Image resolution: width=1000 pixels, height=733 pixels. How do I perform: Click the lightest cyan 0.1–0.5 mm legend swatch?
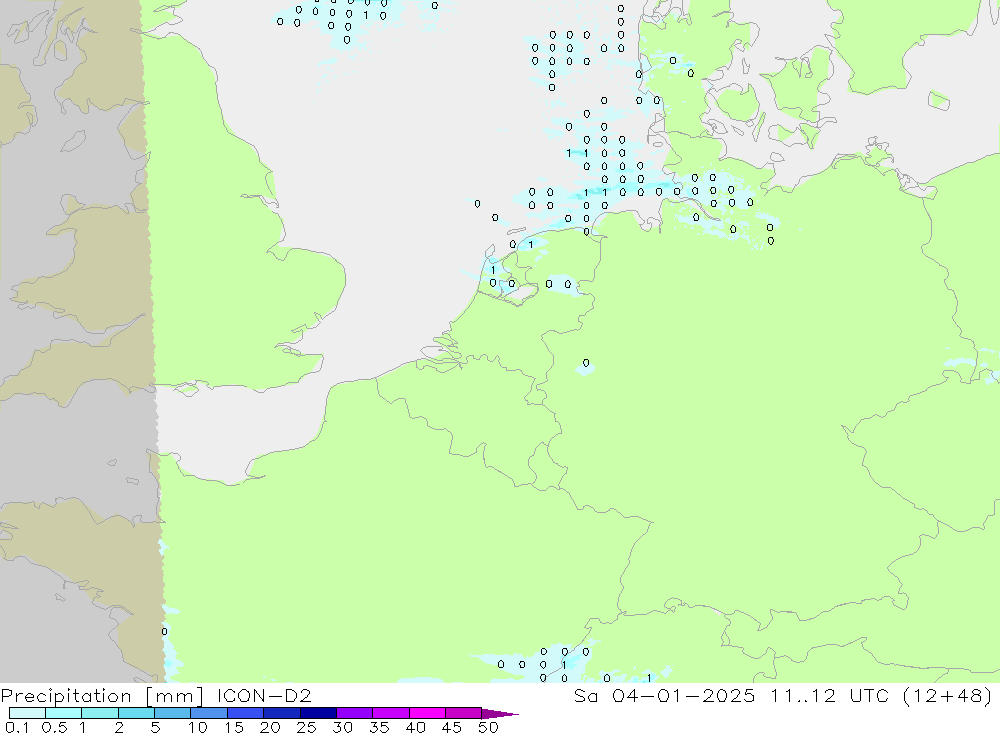(27, 713)
